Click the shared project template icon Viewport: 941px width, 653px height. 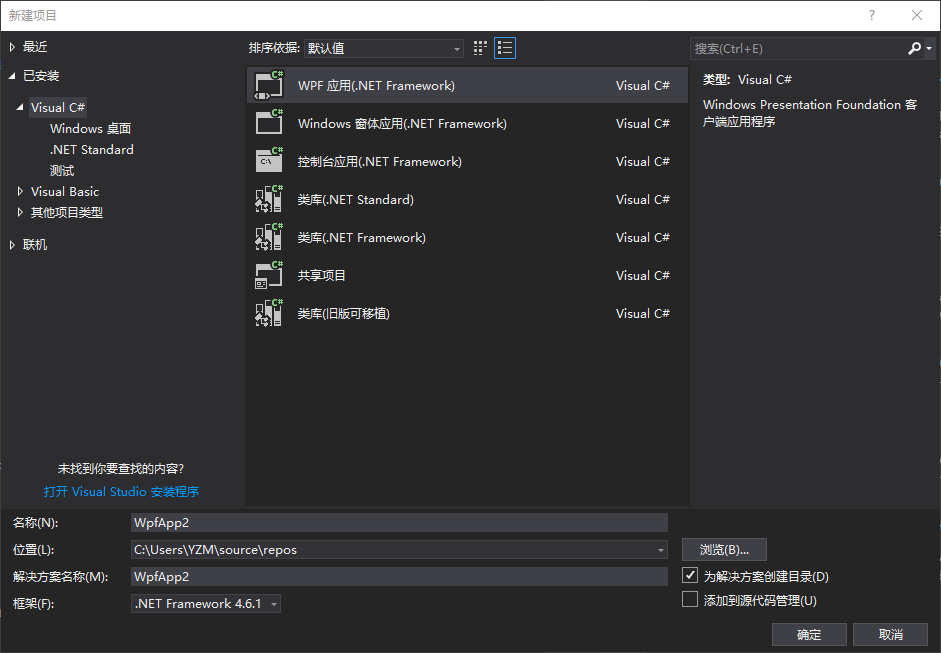click(x=269, y=275)
